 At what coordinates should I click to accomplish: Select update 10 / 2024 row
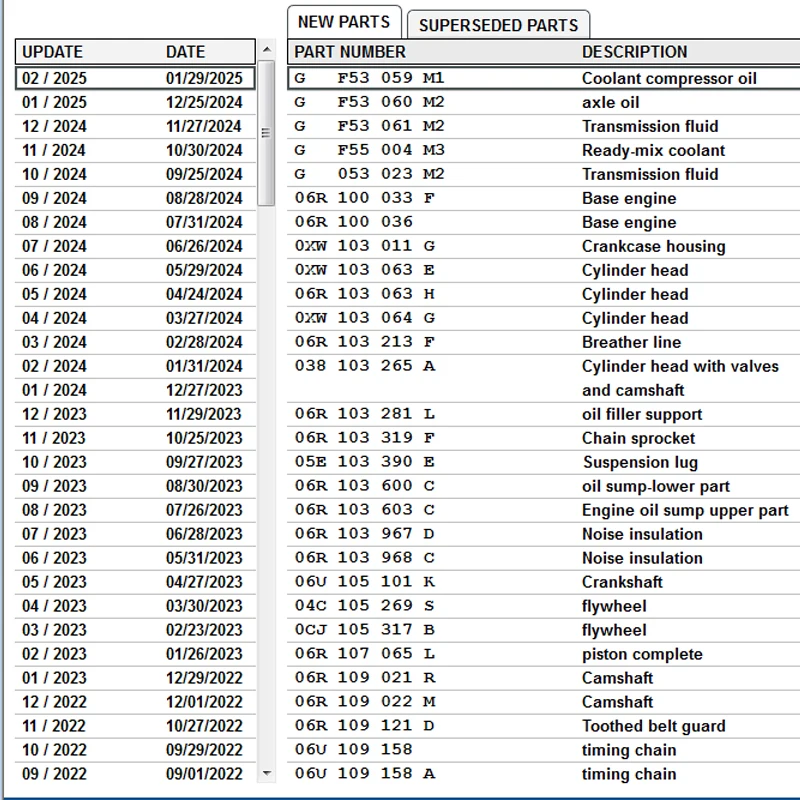(135, 174)
